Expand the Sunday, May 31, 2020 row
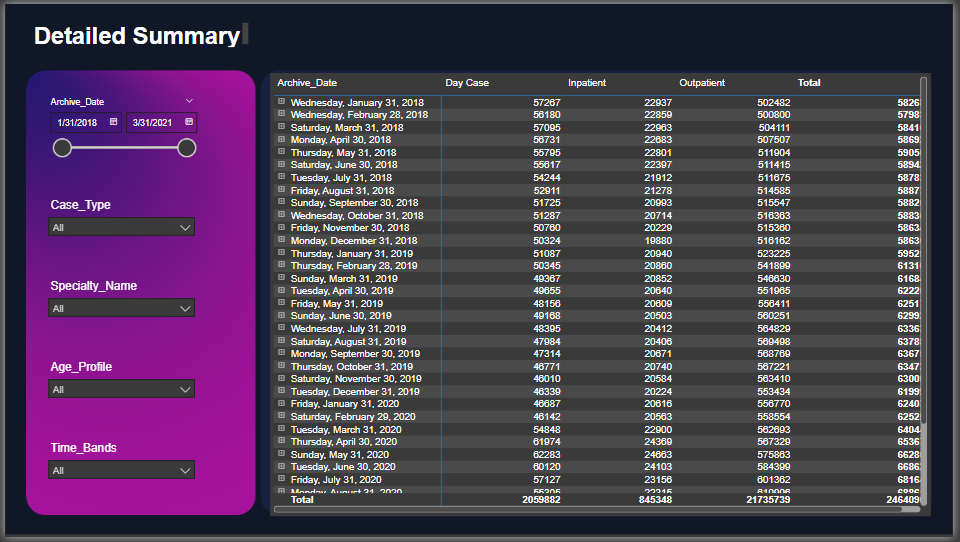This screenshot has height=542, width=960. 282,454
